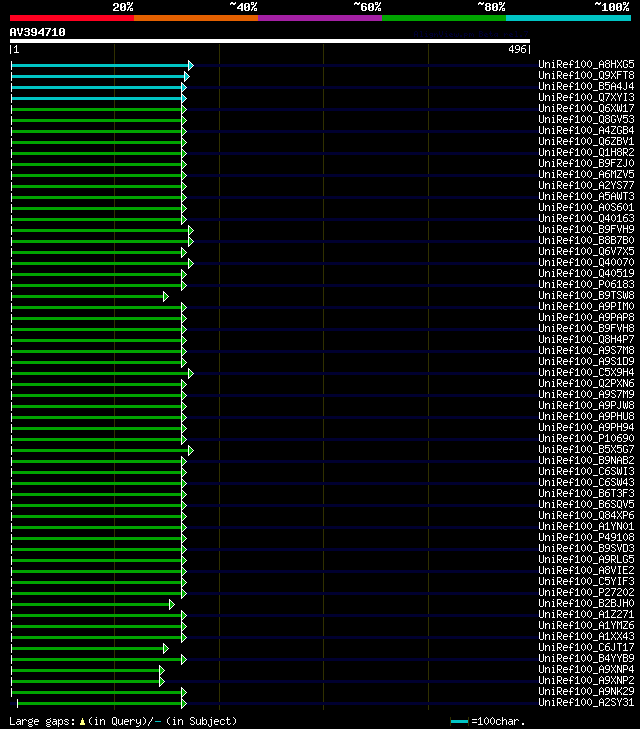
Task: Click the UniRef100_P06183 label
Action: pos(586,285)
